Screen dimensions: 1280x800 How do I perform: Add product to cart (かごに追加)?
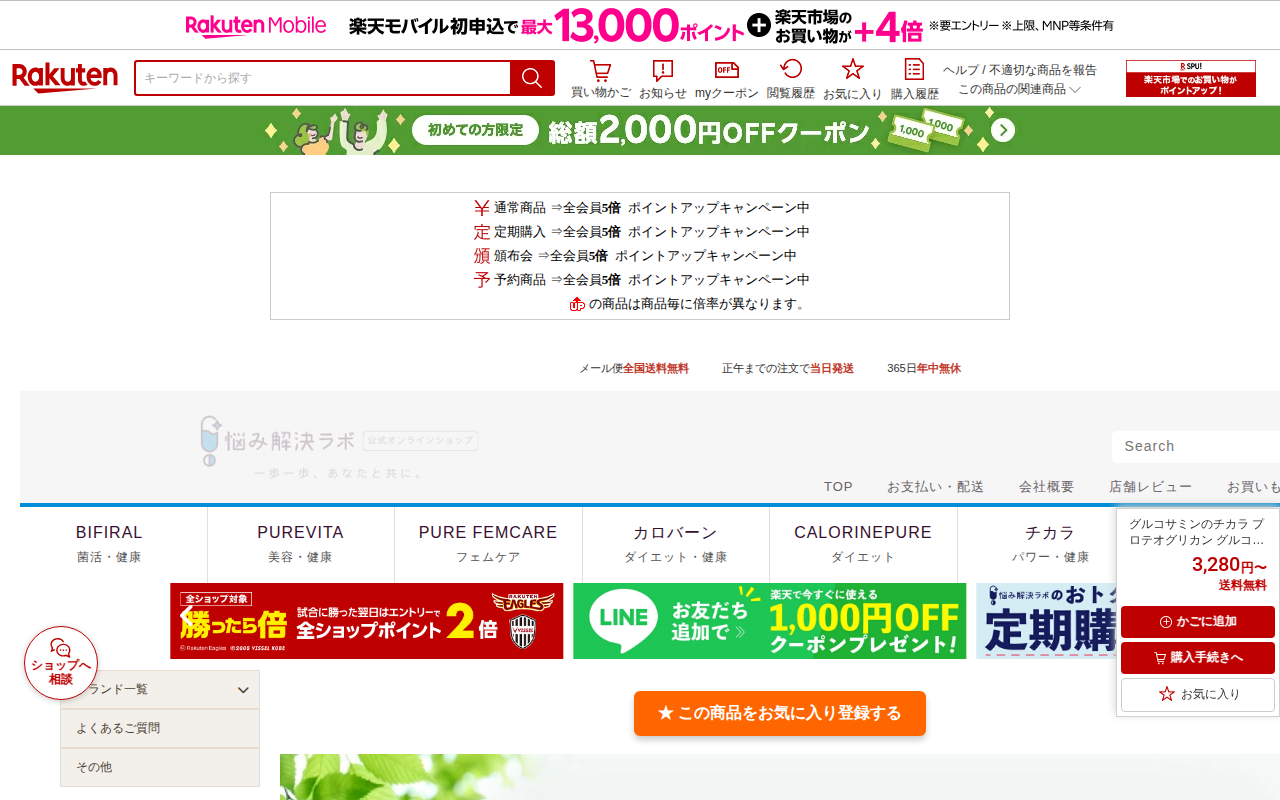[x=1198, y=622]
